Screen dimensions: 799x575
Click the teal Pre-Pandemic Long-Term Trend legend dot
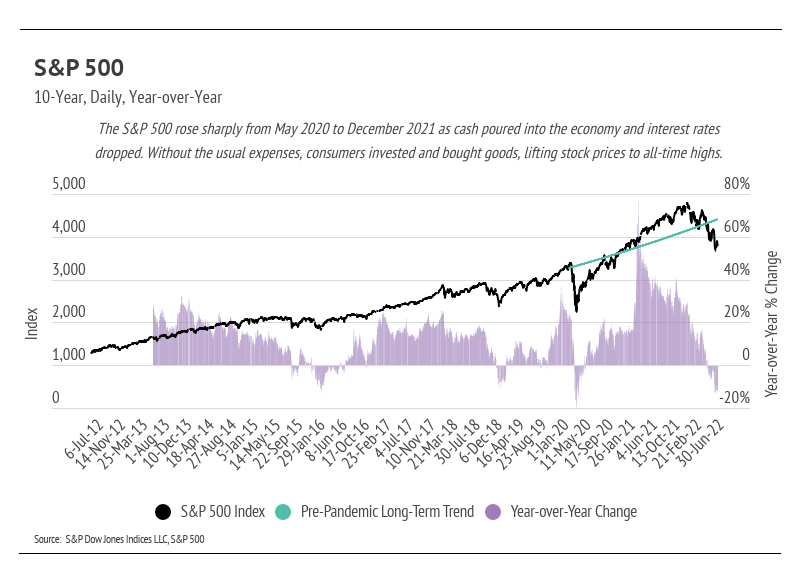point(283,512)
